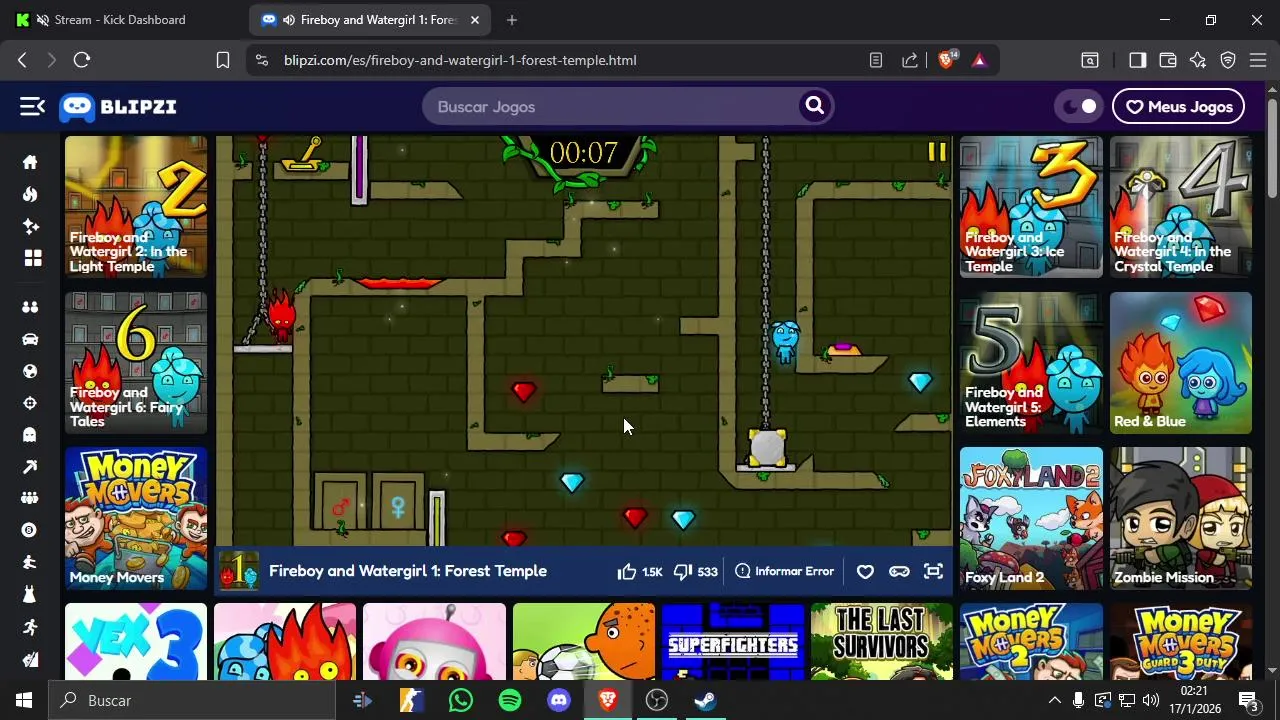Image resolution: width=1280 pixels, height=720 pixels.
Task: Open the sidebar multiplayer group icon
Action: (x=30, y=498)
